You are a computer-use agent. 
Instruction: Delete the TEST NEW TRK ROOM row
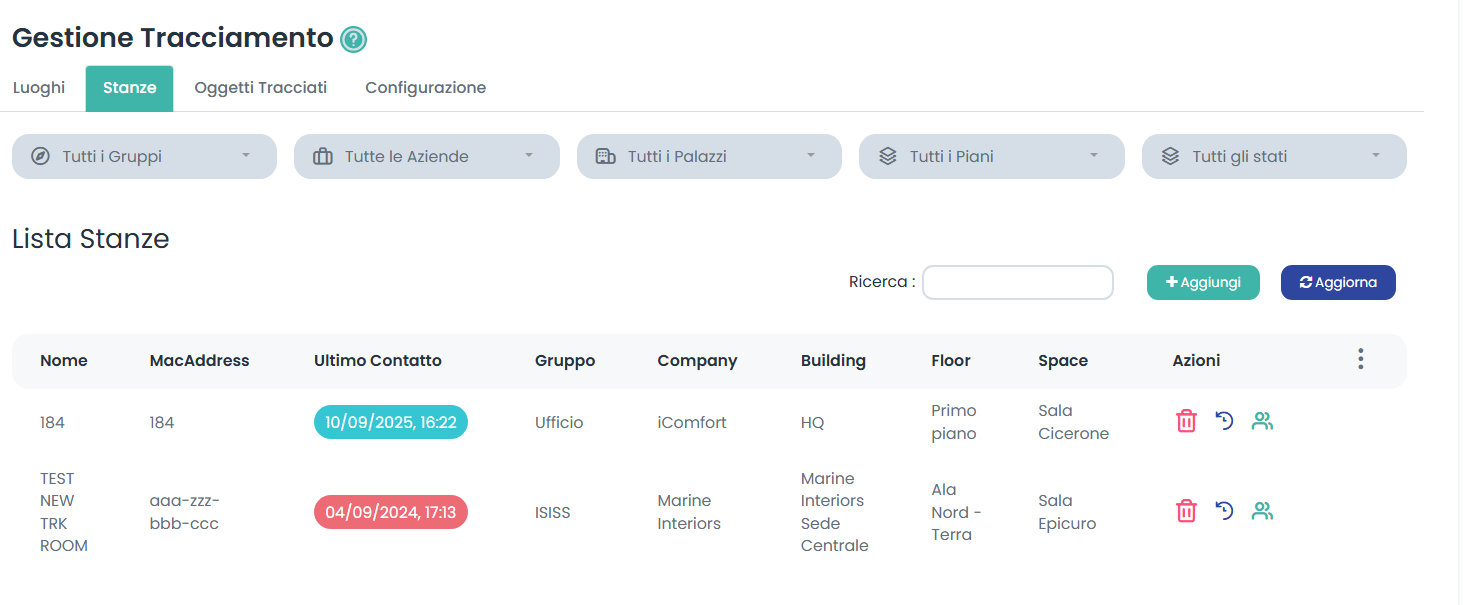1186,511
